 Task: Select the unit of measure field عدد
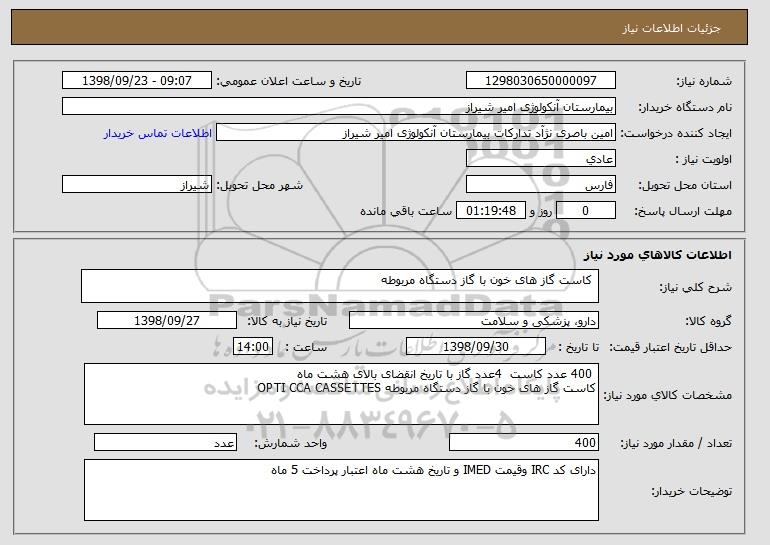coord(165,443)
